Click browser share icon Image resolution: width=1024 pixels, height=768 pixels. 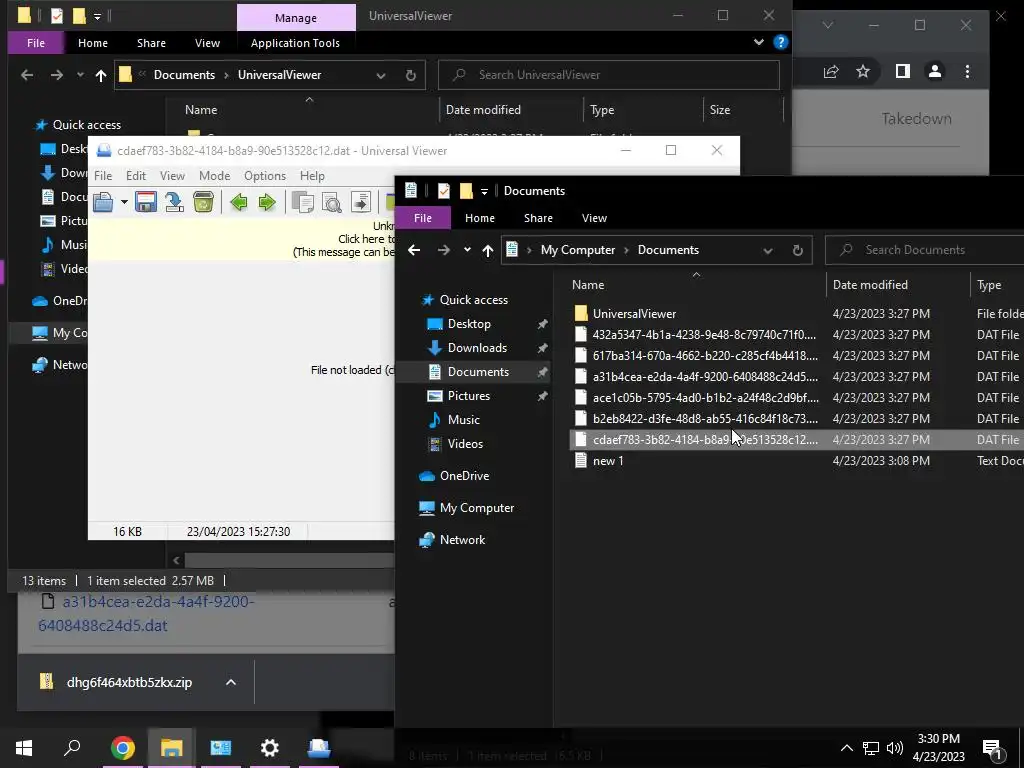point(831,71)
